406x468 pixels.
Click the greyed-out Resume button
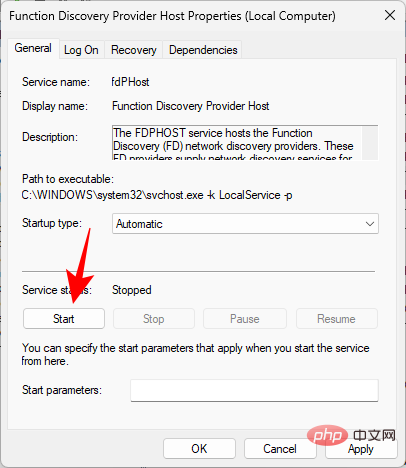(336, 319)
